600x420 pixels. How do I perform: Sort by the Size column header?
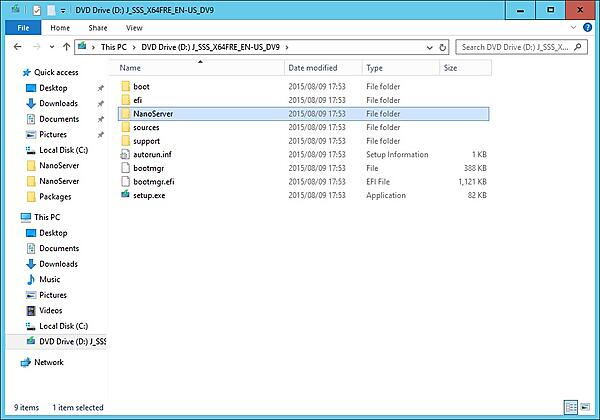pyautogui.click(x=465, y=68)
